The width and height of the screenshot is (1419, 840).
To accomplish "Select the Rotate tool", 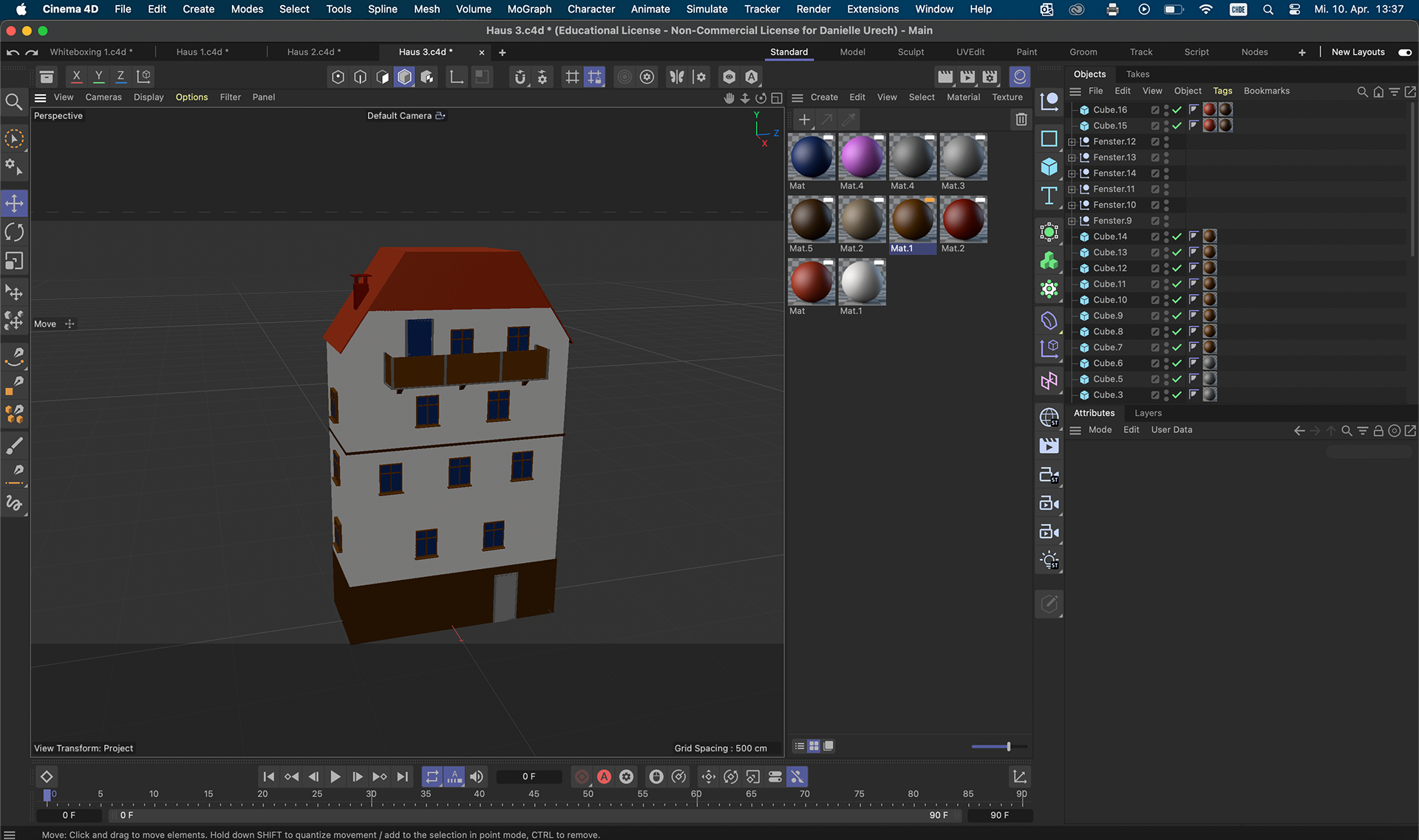I will 14,232.
